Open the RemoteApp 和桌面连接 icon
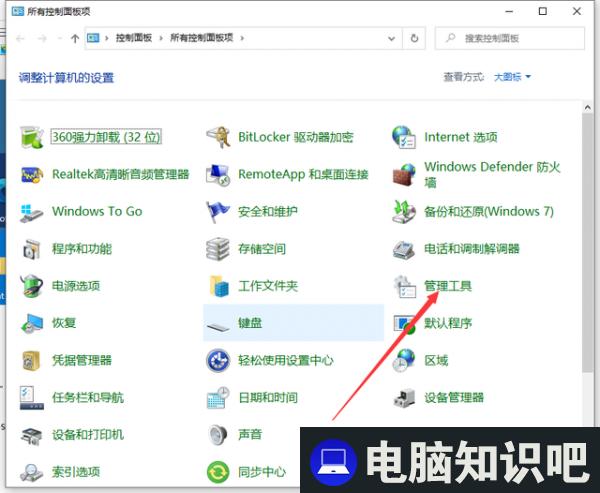The width and height of the screenshot is (600, 493). 218,175
